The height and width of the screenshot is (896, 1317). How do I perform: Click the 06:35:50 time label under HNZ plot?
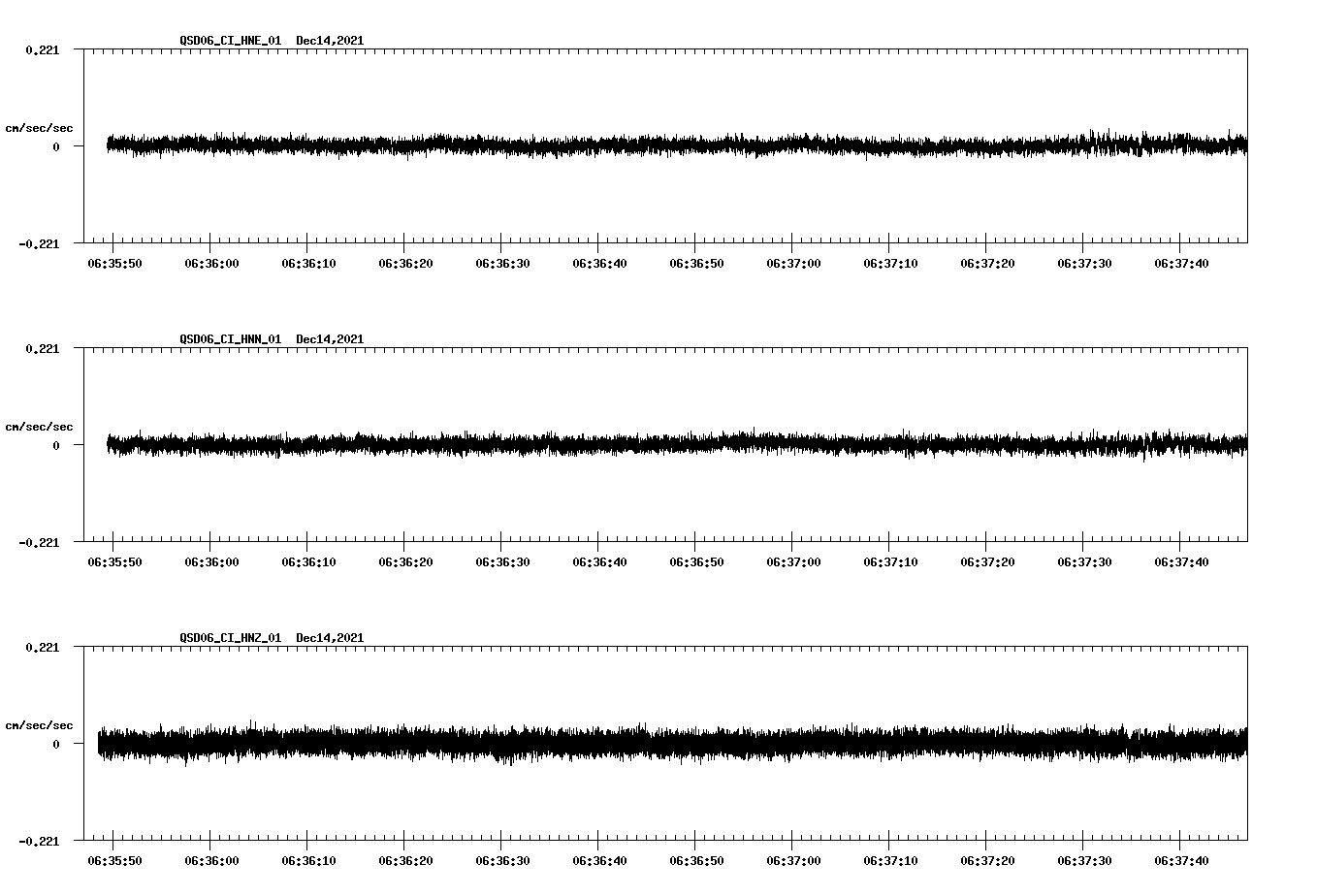[114, 861]
